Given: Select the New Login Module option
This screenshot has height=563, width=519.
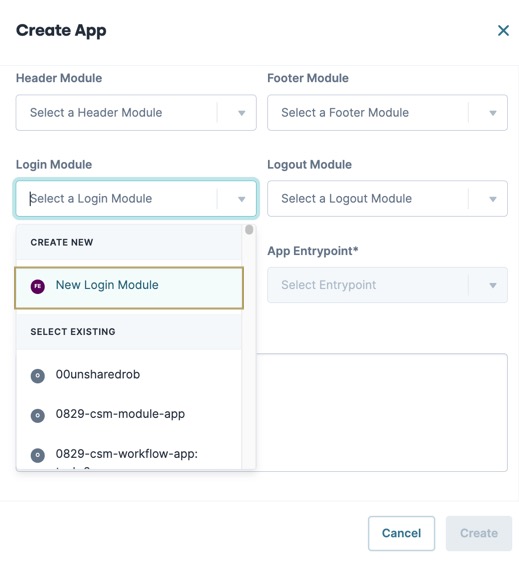Looking at the screenshot, I should click(129, 288).
